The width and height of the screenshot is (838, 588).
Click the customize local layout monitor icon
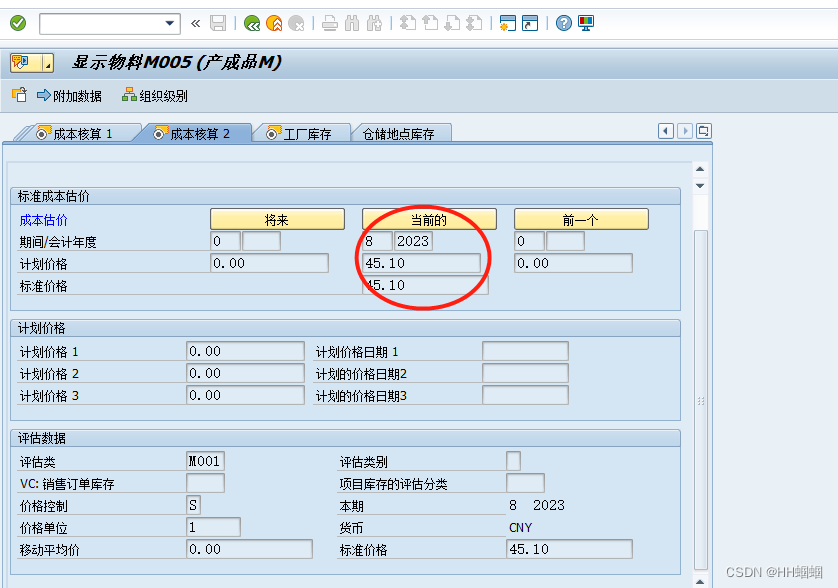click(585, 23)
